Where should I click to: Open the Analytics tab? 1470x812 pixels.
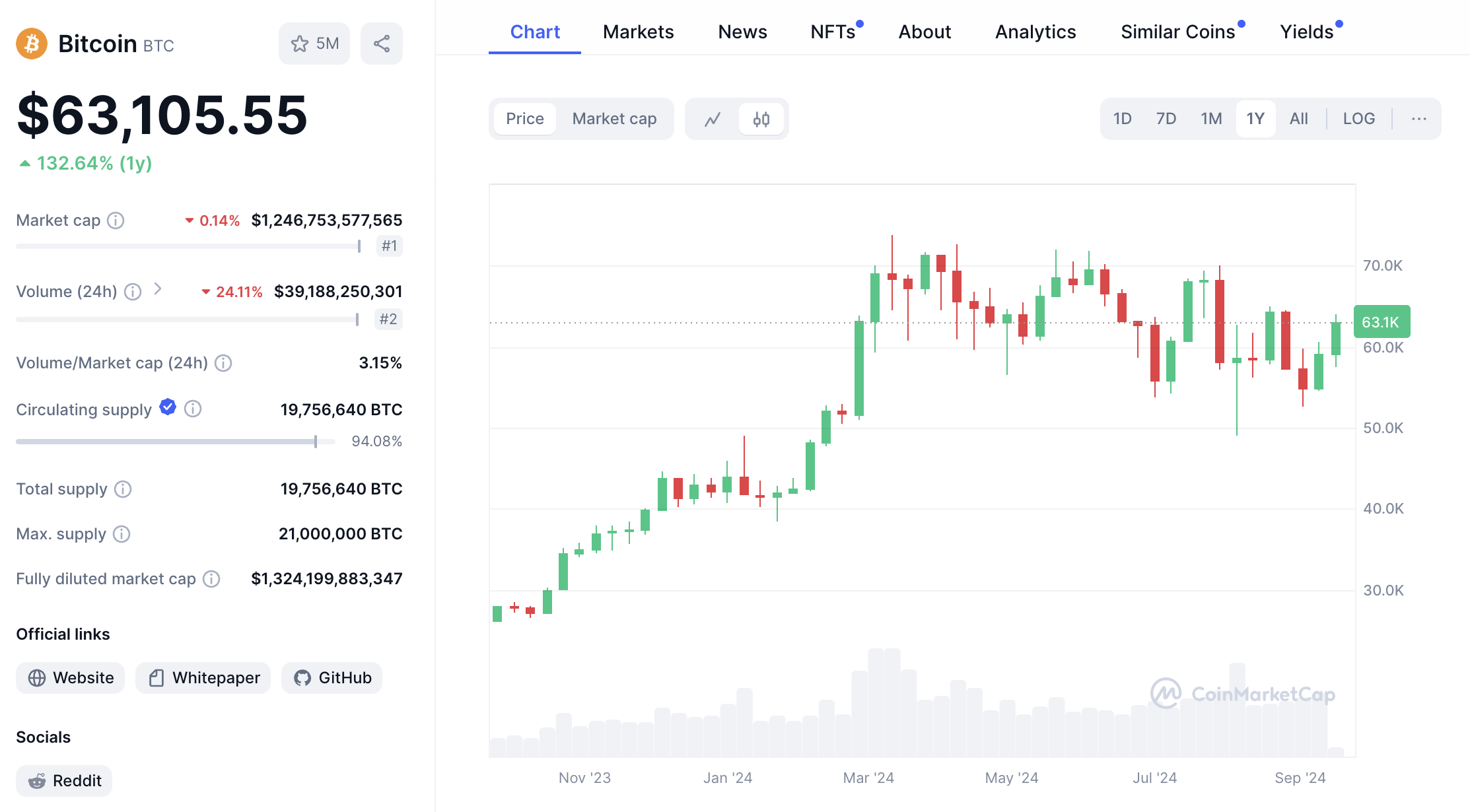1035,32
